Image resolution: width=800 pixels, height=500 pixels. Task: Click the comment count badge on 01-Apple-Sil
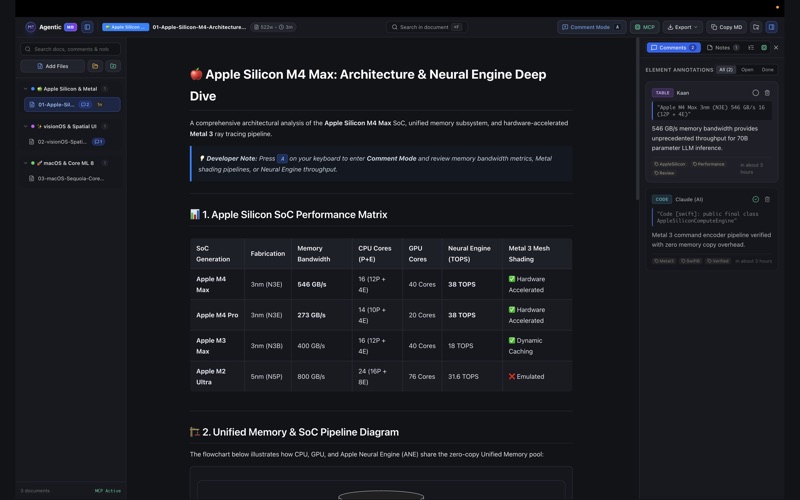(85, 105)
